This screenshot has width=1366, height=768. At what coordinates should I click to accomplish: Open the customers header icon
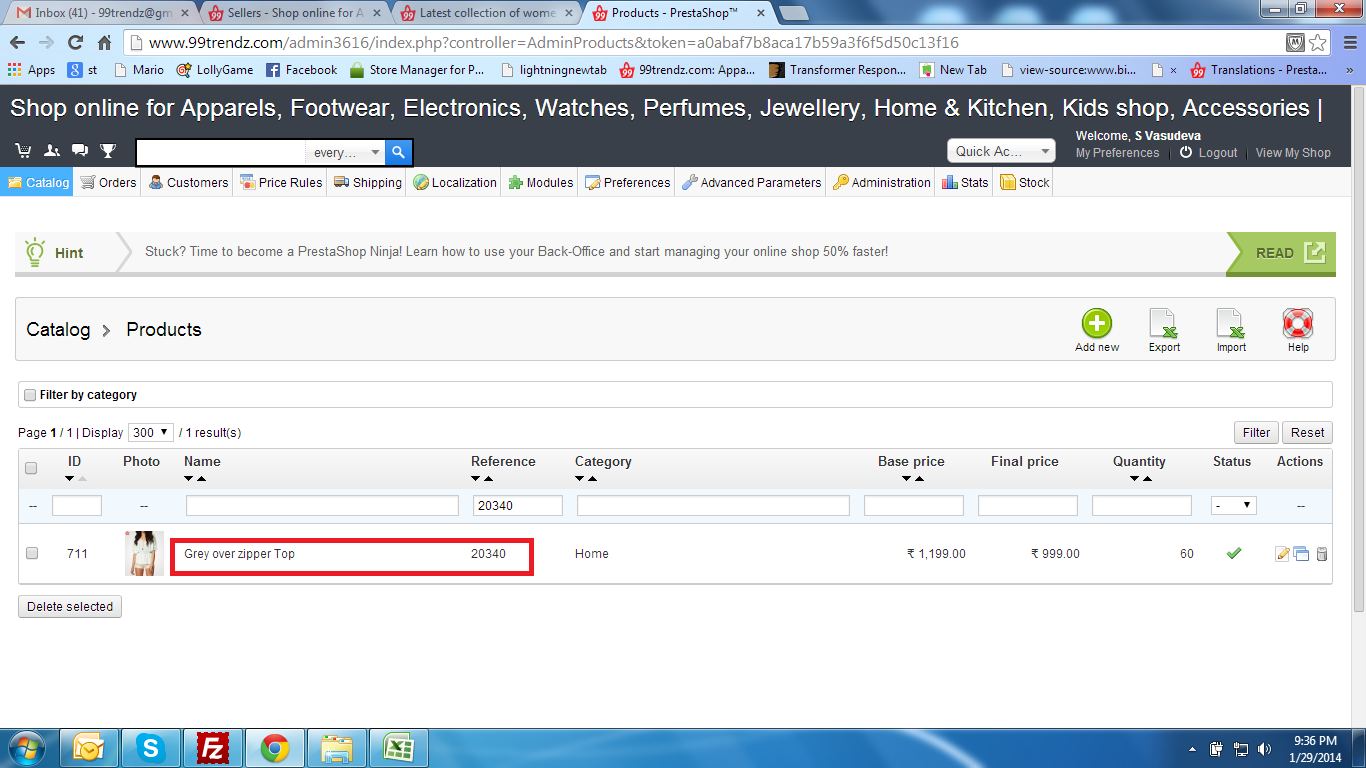pos(51,151)
